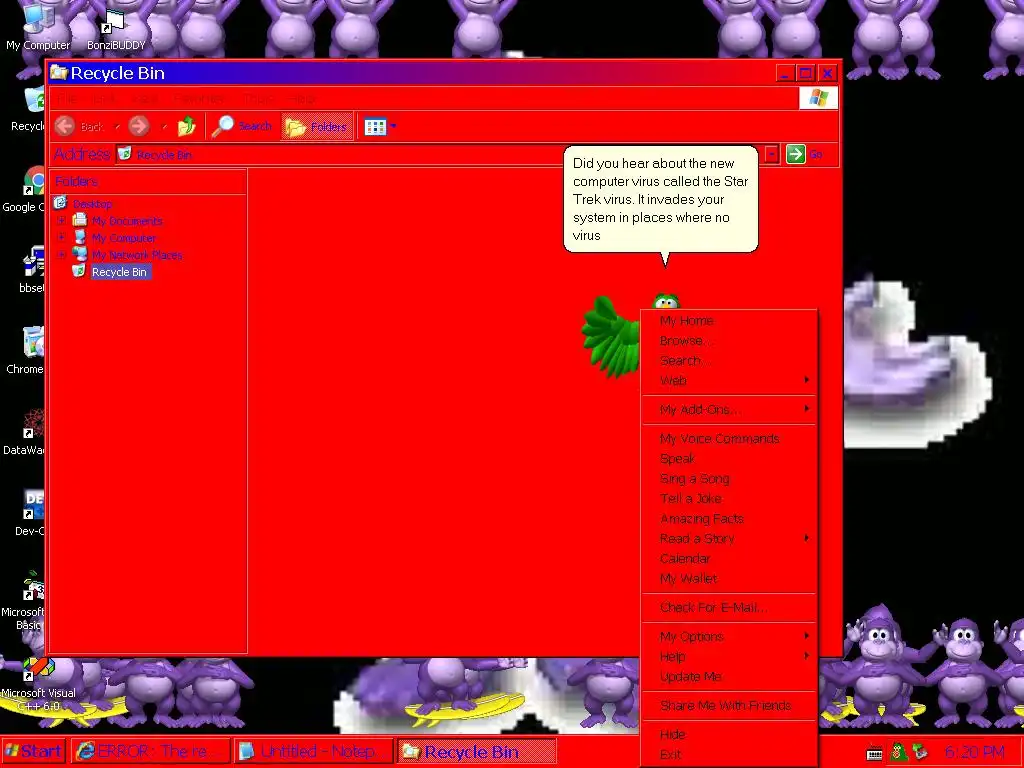Click the Forward arrow toolbar icon
This screenshot has width=1024, height=768.
tap(138, 126)
